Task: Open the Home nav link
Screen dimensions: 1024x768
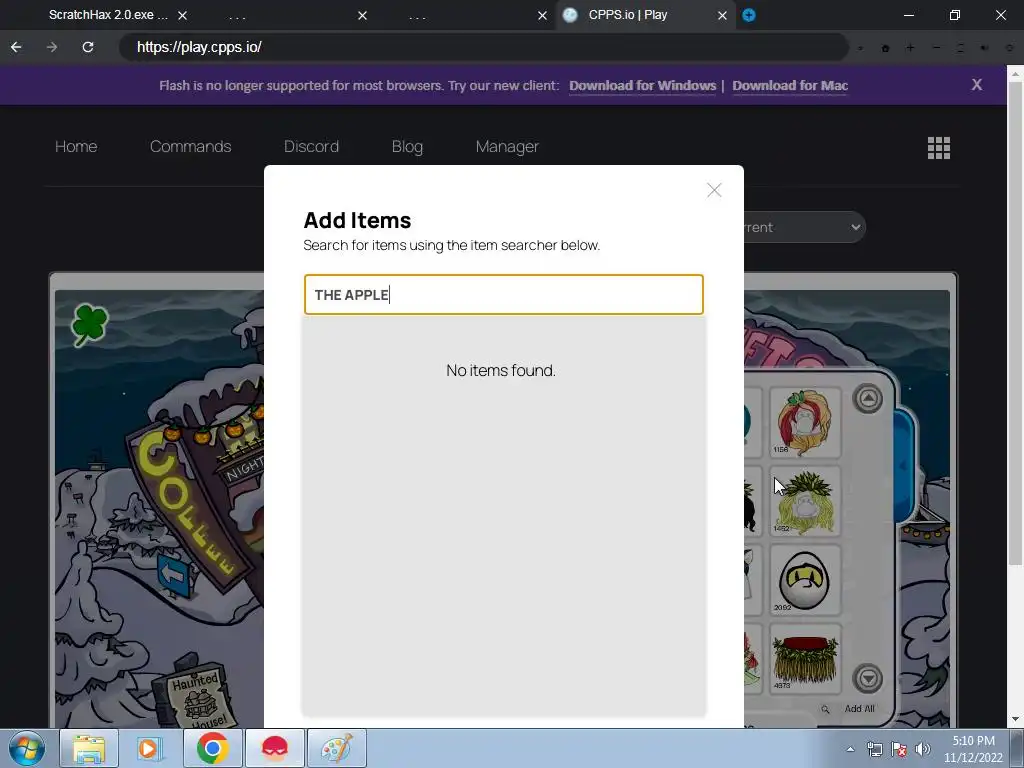Action: tap(76, 146)
